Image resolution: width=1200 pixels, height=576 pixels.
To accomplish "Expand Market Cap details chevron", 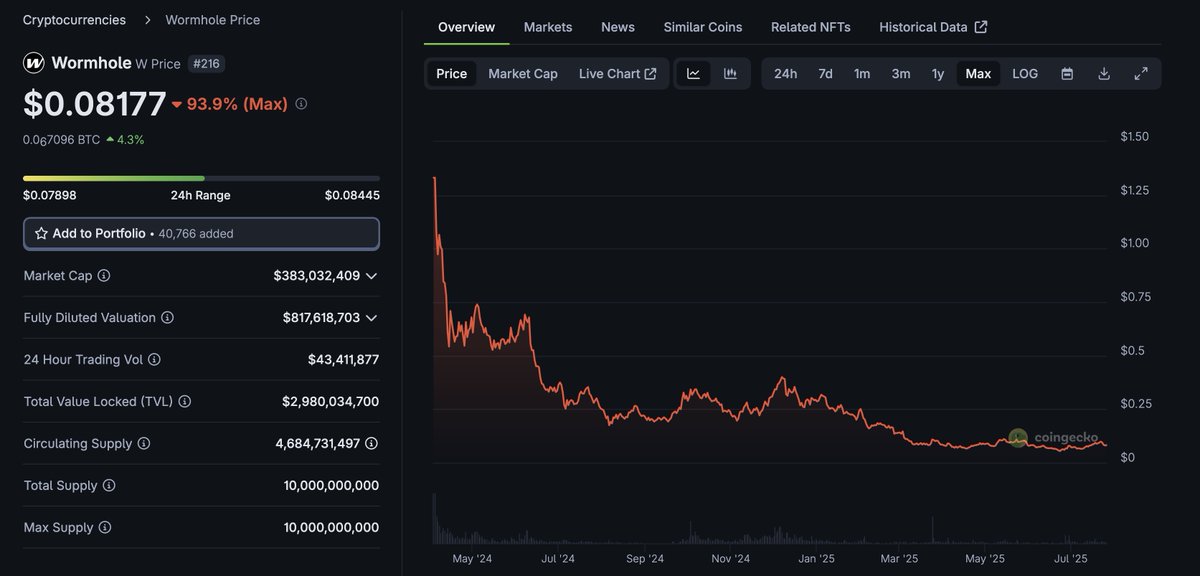I will (x=371, y=275).
